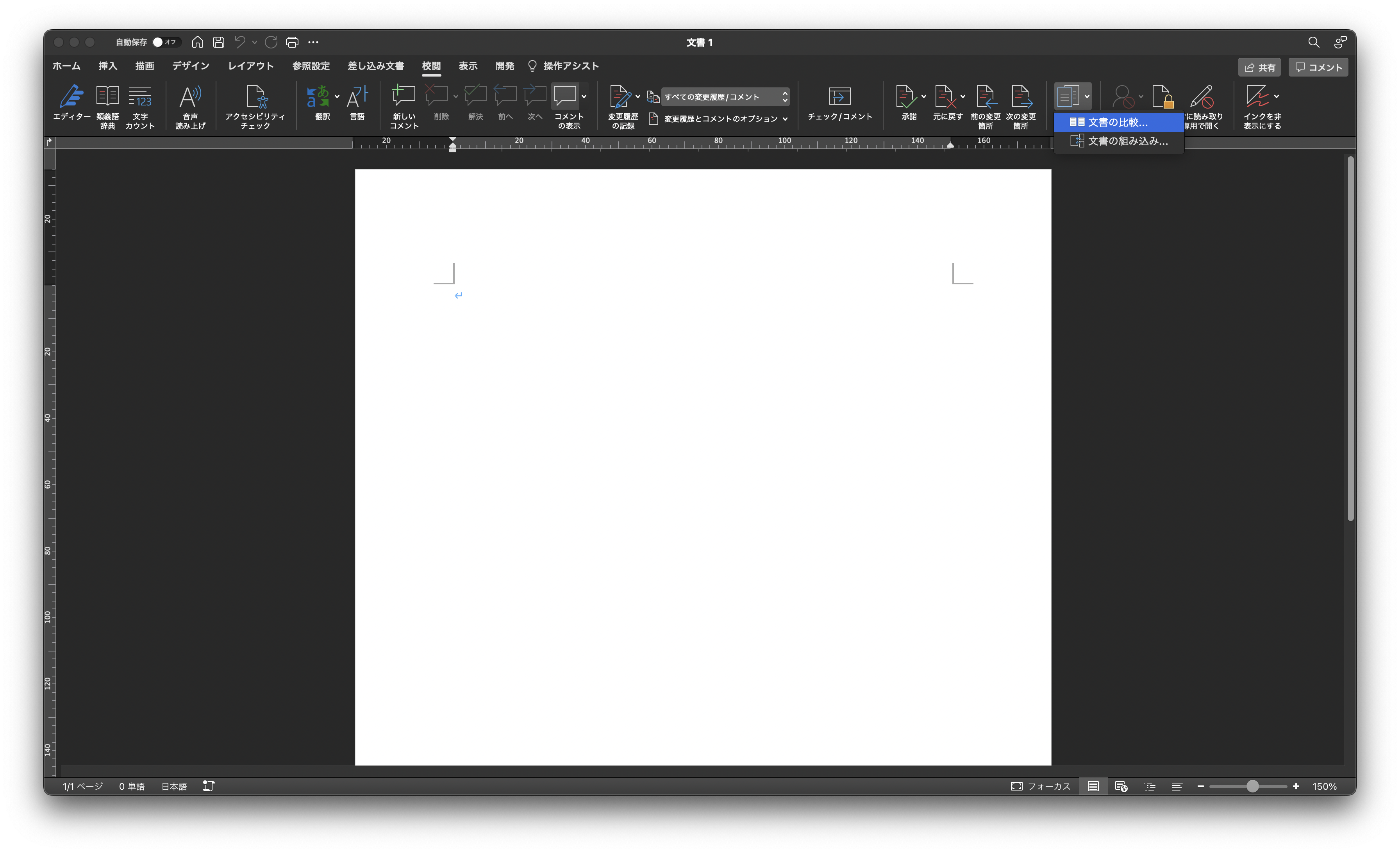Open the markup display combo (すべての変更履歴/コメント)
This screenshot has width=1400, height=853.
coord(725,96)
